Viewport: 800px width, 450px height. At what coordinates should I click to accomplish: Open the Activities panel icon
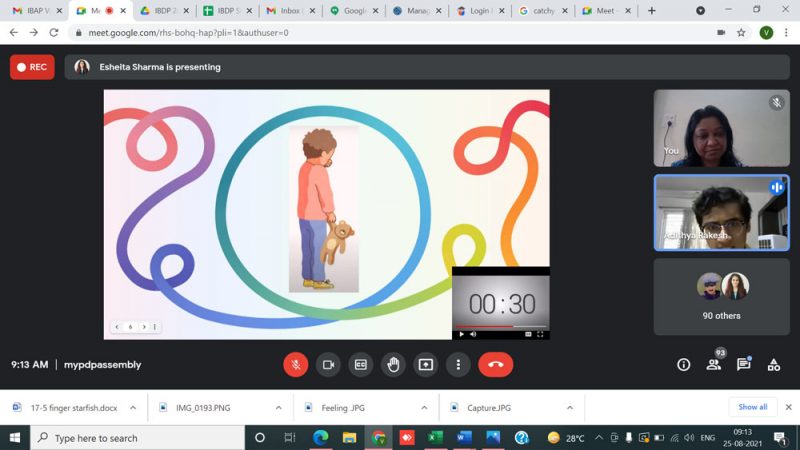coord(773,365)
